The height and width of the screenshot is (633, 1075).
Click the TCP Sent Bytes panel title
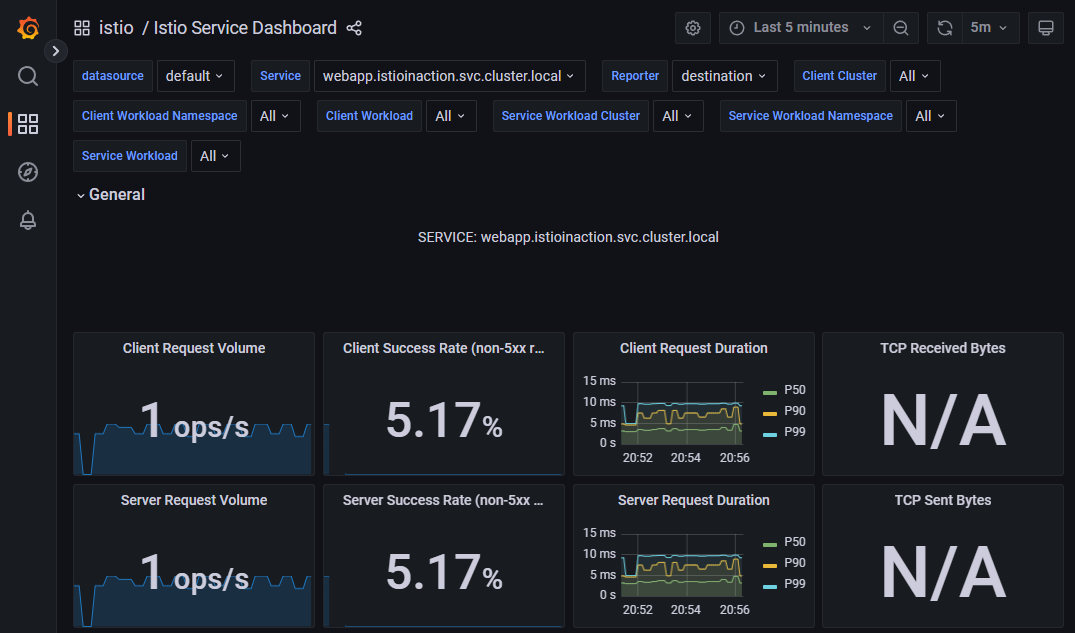point(943,501)
